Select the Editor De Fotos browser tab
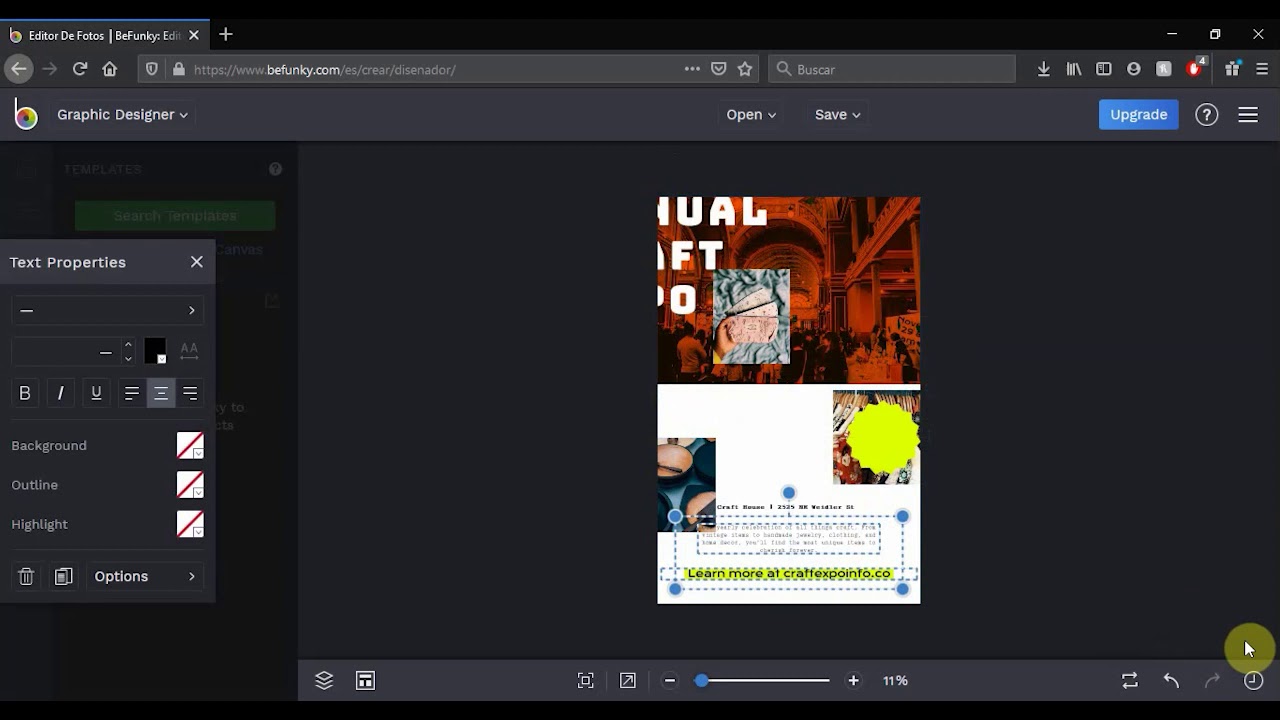This screenshot has height=720, width=1280. (104, 35)
